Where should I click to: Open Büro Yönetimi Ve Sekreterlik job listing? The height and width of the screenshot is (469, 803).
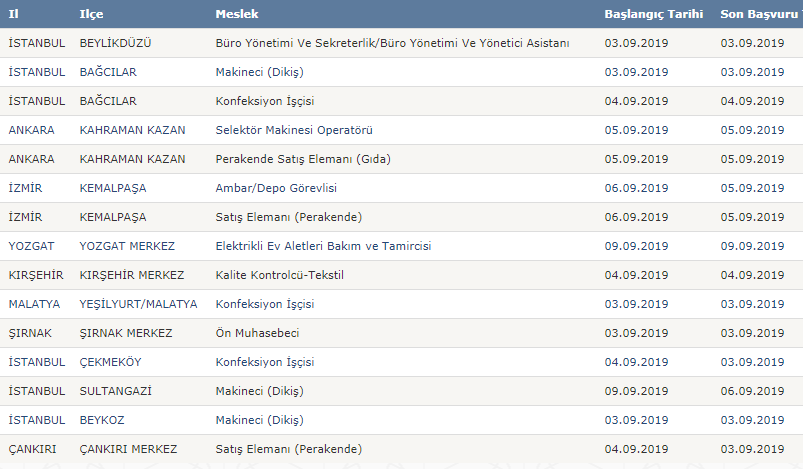pos(392,43)
